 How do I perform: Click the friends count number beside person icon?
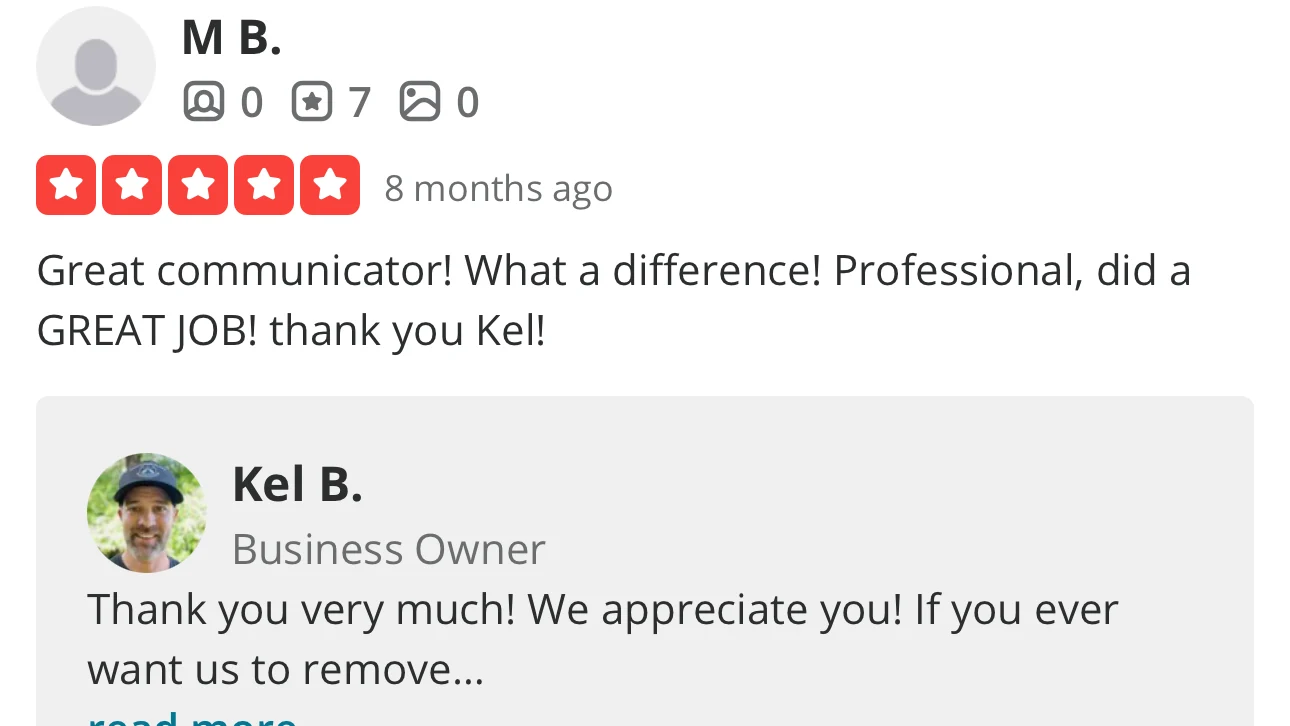(252, 102)
